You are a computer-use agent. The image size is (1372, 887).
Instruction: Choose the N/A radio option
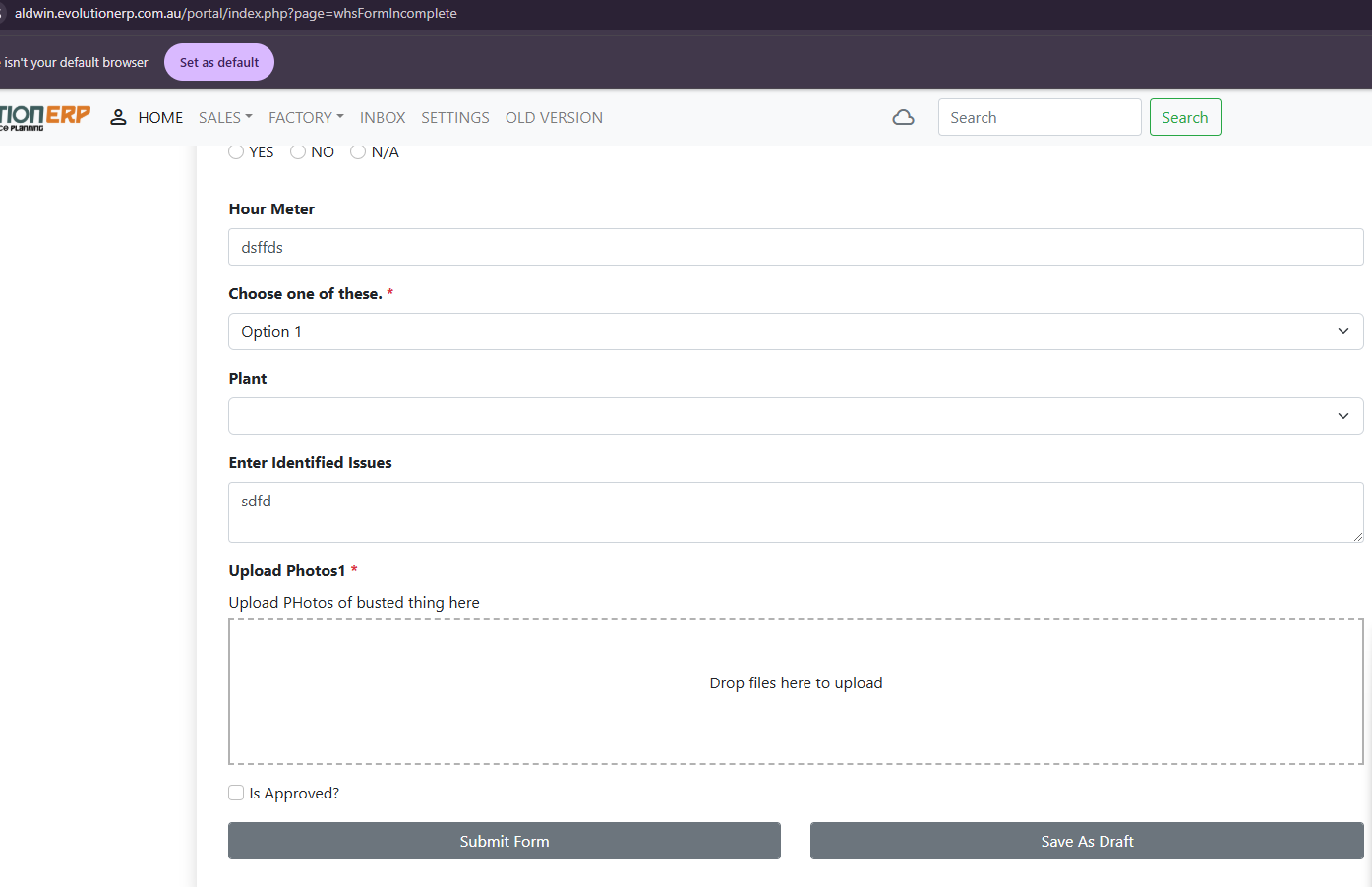pos(358,151)
